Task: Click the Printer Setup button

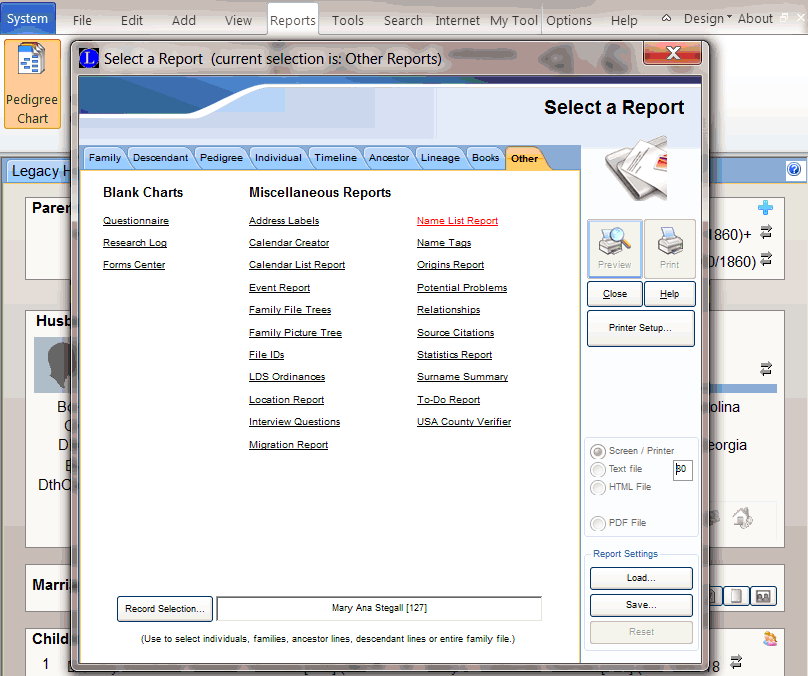Action: (x=640, y=328)
